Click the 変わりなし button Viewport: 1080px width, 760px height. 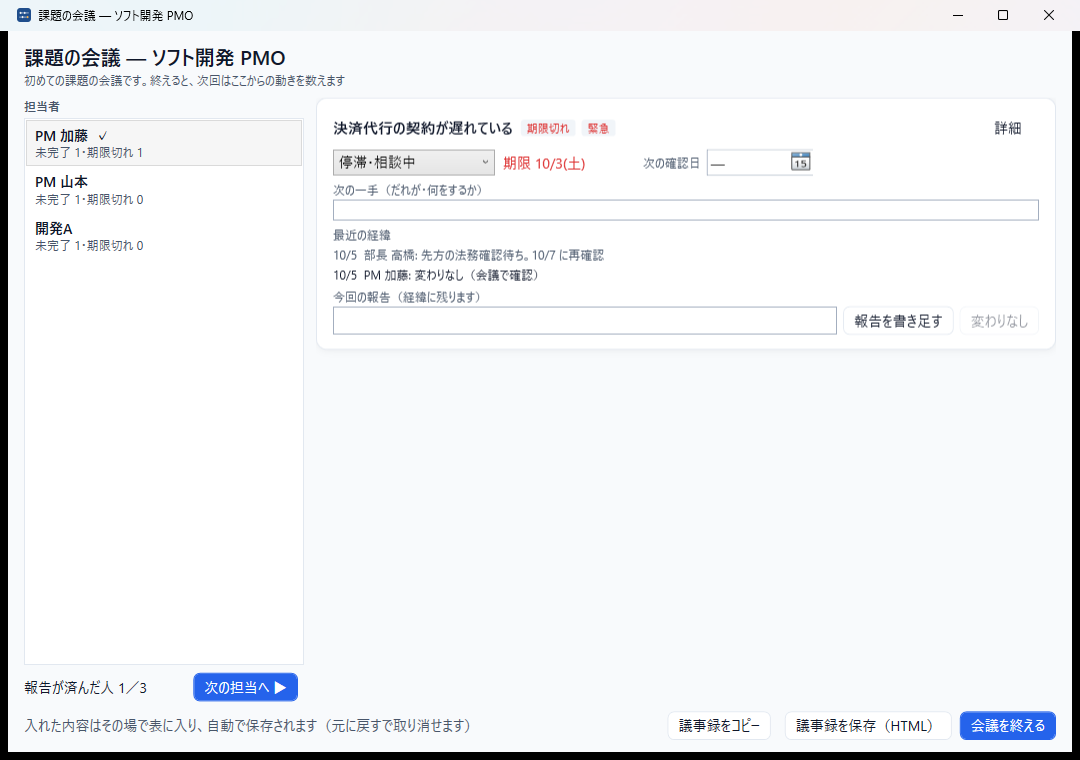[999, 321]
